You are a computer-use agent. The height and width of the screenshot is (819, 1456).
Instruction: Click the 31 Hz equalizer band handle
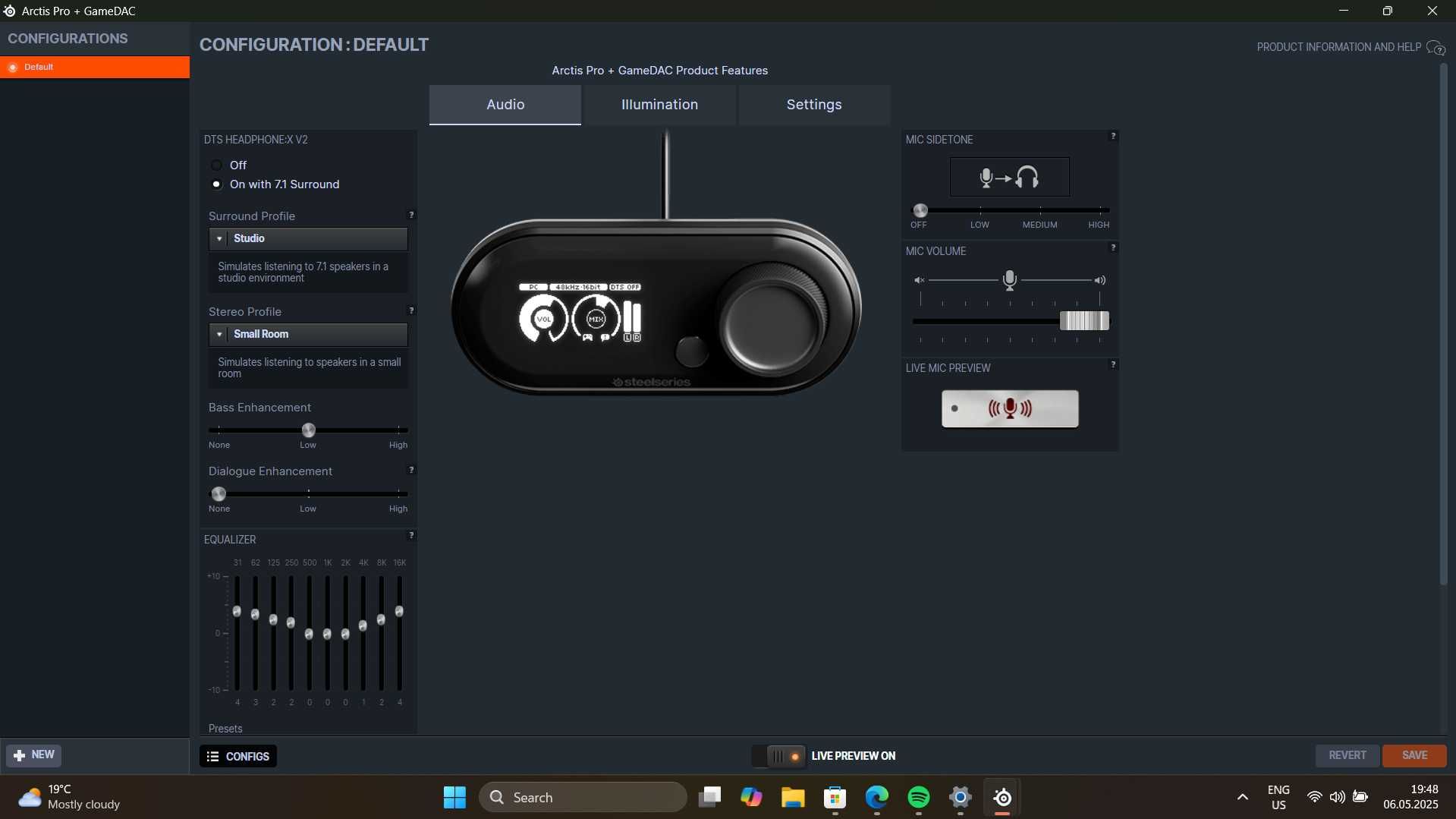click(237, 612)
